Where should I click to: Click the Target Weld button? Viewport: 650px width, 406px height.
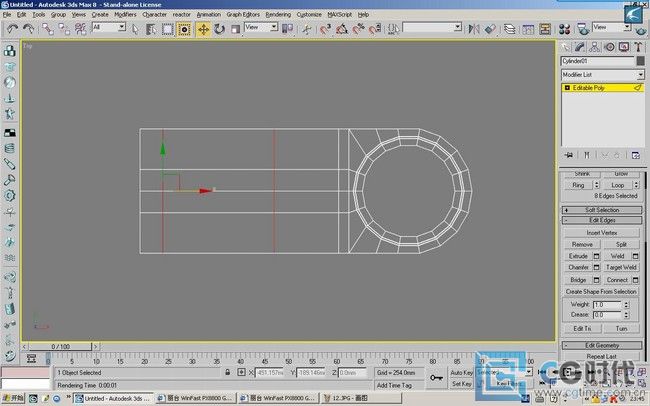tap(621, 267)
